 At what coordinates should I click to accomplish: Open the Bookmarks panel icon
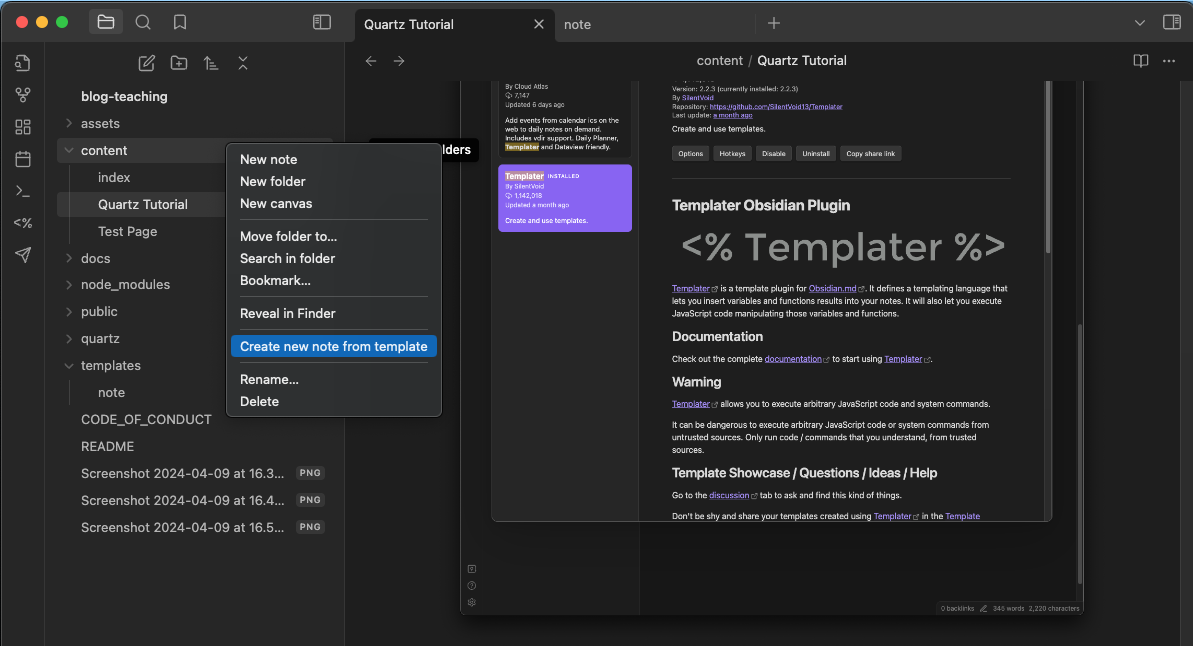click(180, 22)
